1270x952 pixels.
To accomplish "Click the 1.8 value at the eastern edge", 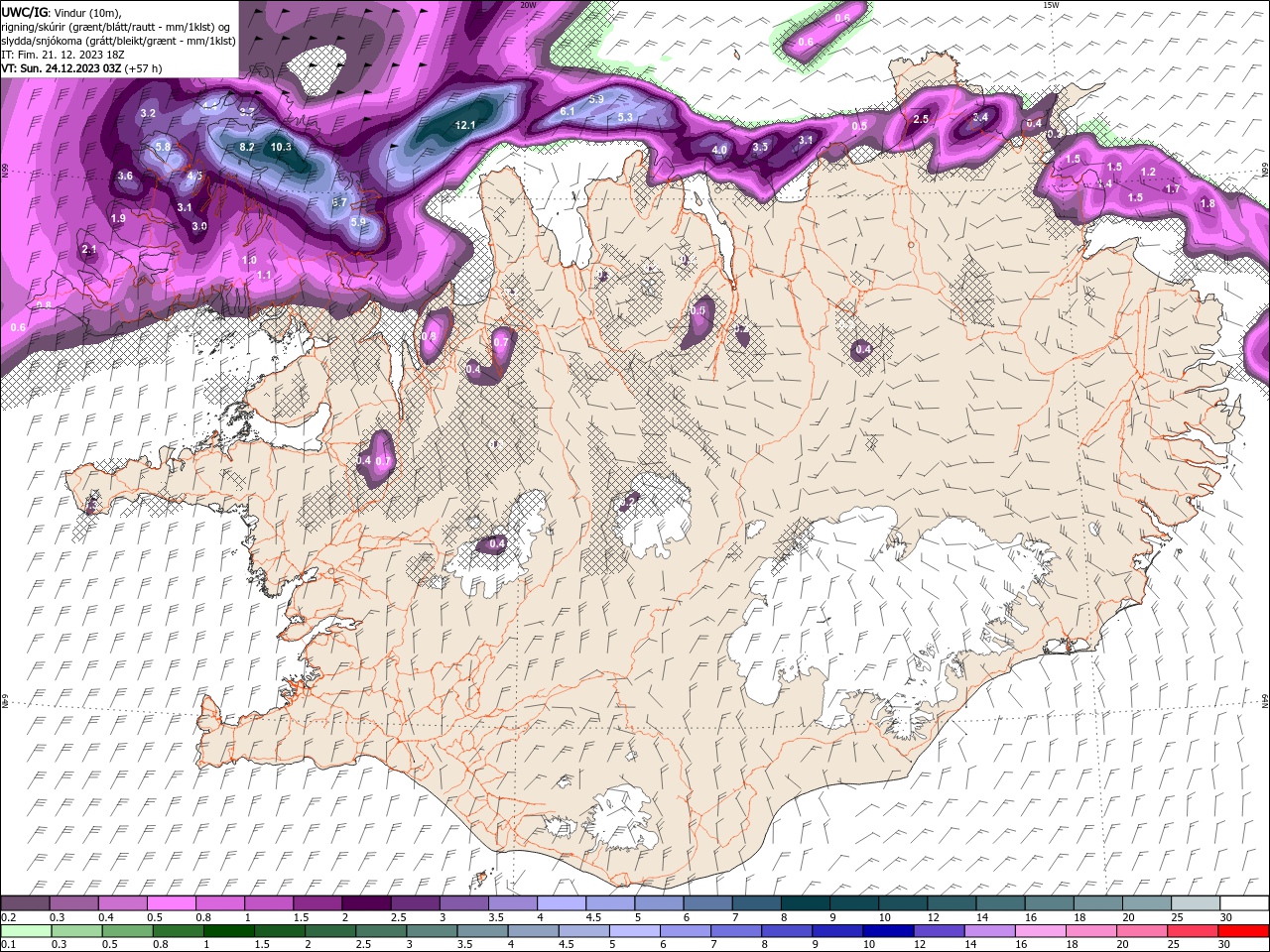I will (1207, 203).
